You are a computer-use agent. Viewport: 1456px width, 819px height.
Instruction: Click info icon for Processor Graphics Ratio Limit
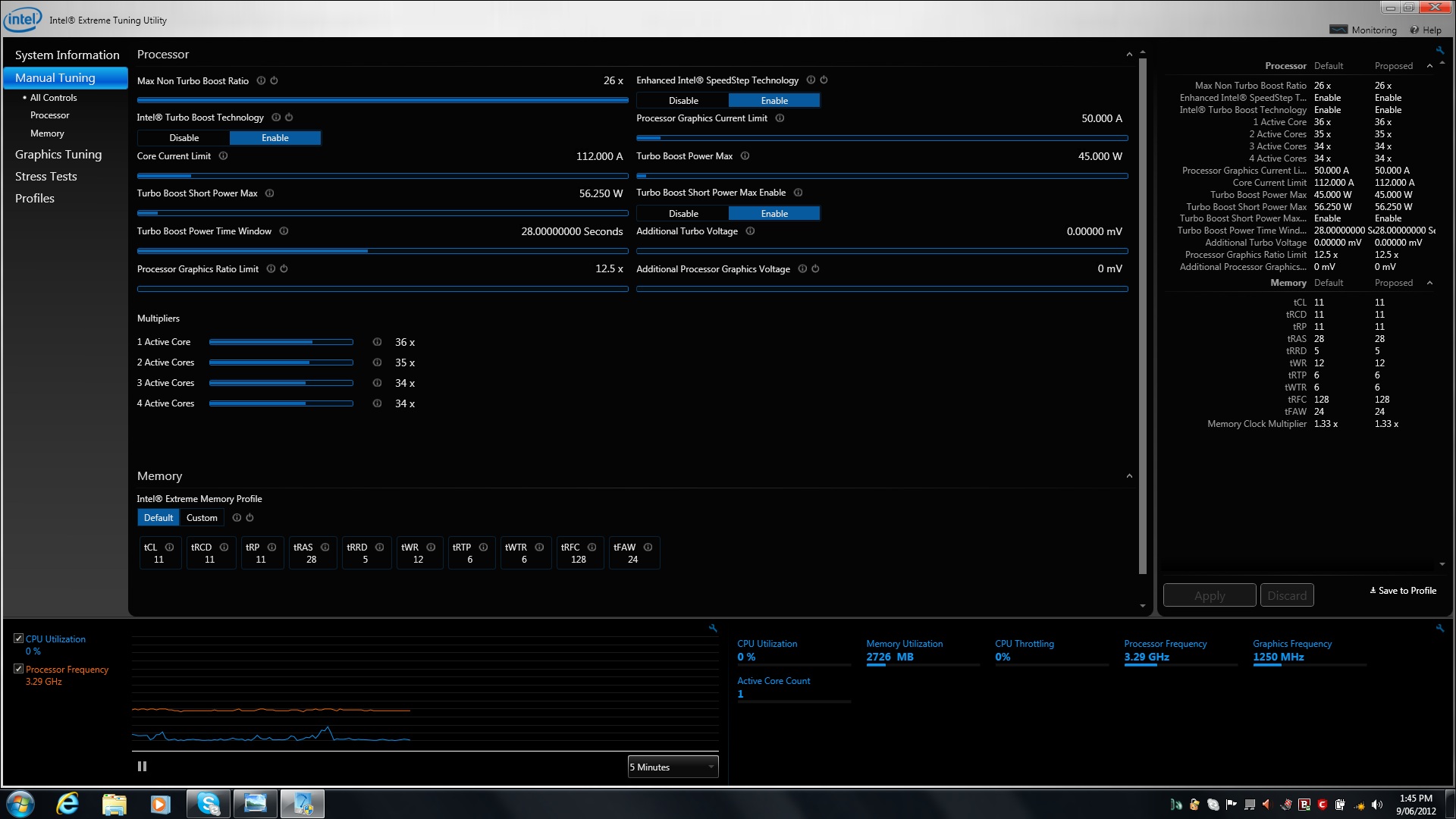point(271,269)
